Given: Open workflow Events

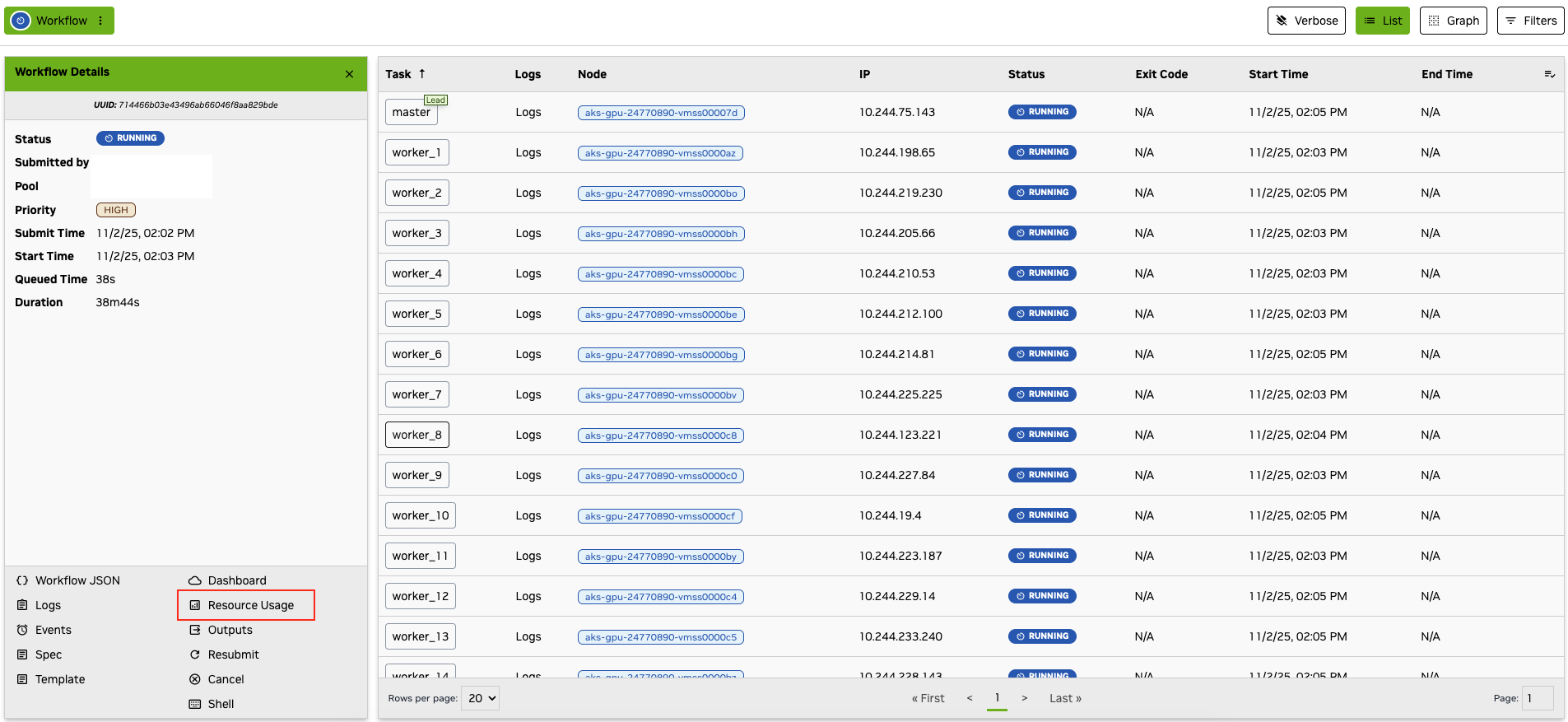Looking at the screenshot, I should pos(53,630).
